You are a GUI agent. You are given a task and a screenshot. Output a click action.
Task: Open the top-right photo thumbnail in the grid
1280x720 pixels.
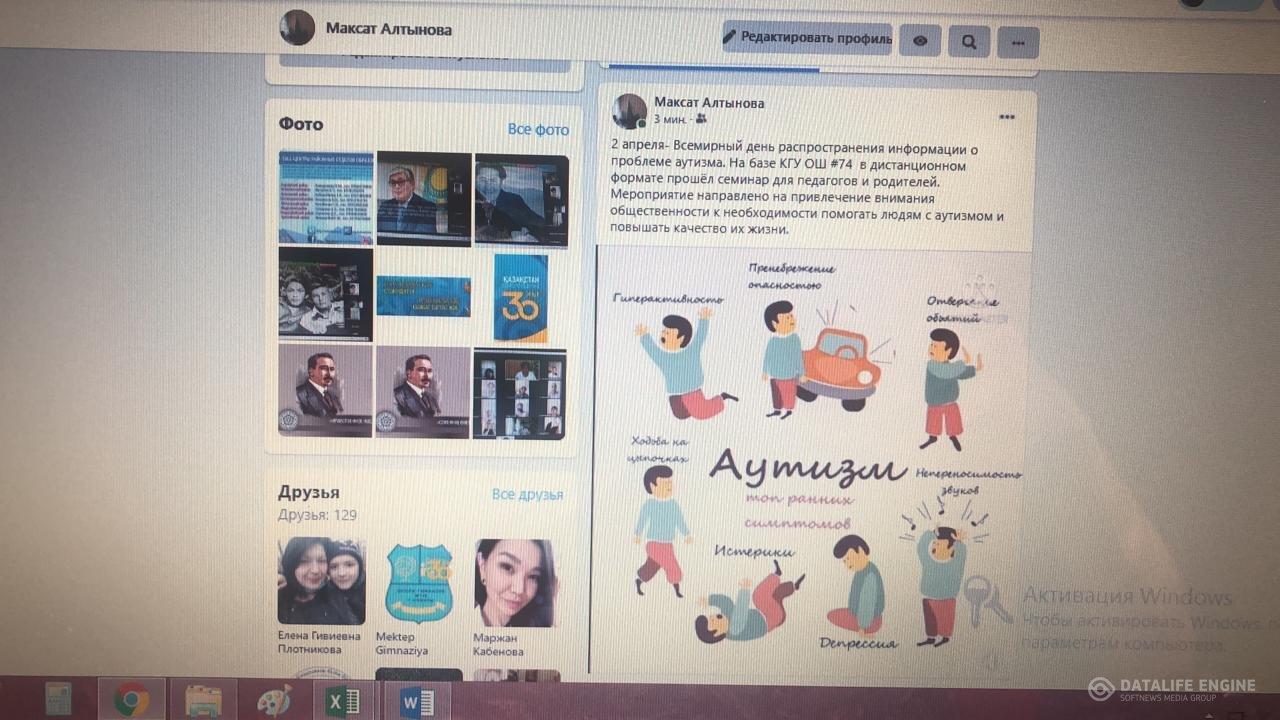click(x=521, y=200)
